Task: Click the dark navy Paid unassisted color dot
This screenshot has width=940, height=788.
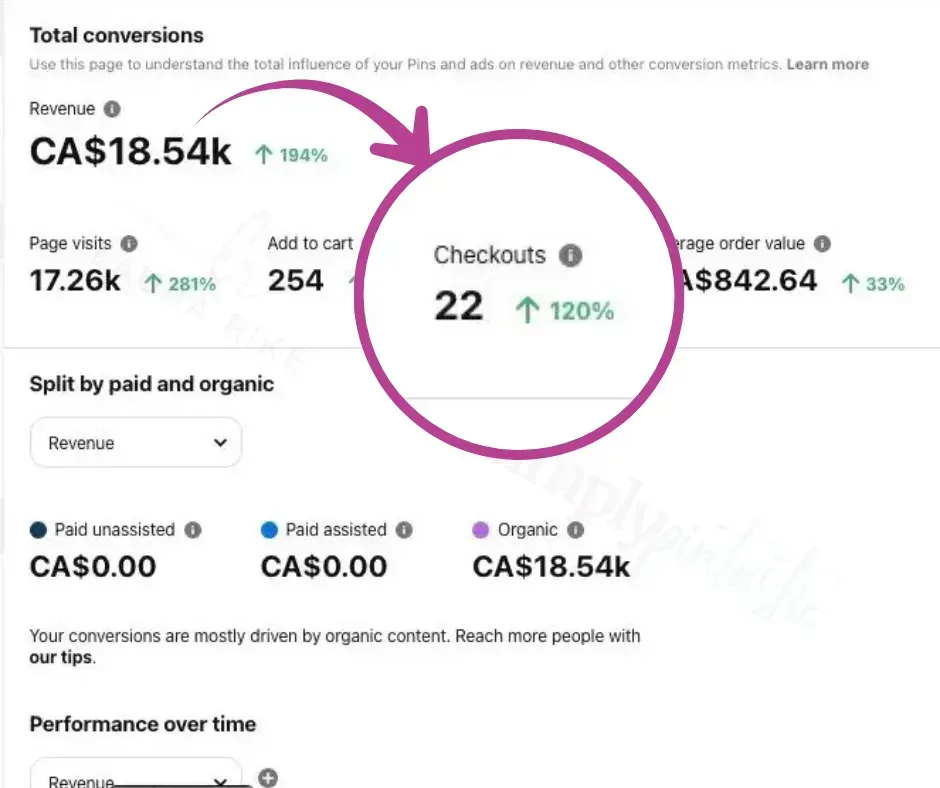Action: pyautogui.click(x=38, y=531)
